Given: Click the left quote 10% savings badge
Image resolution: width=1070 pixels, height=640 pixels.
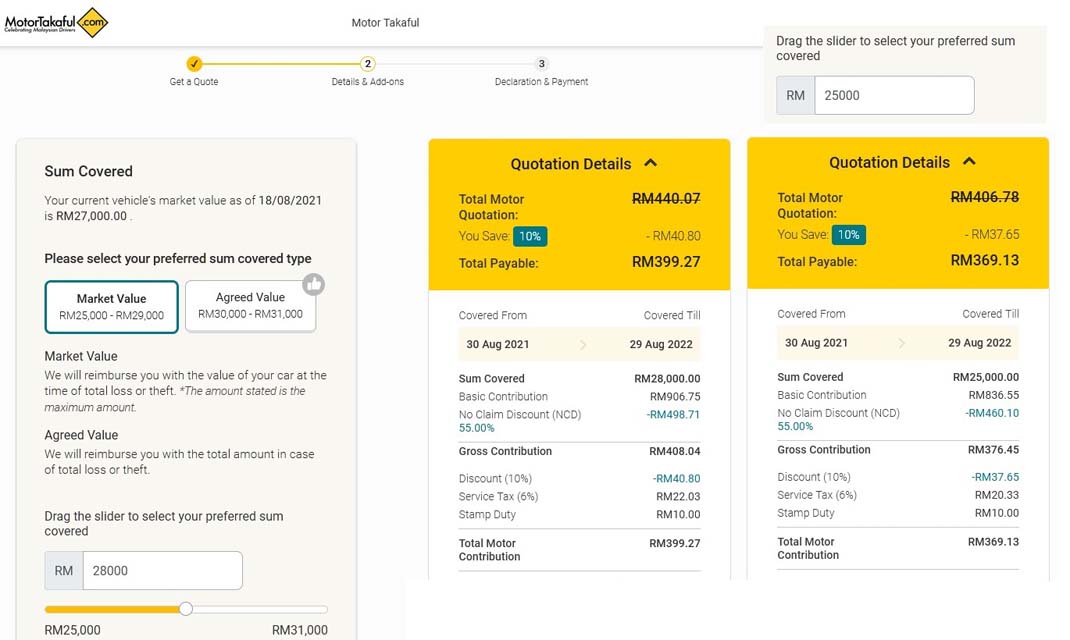Looking at the screenshot, I should click(x=529, y=236).
